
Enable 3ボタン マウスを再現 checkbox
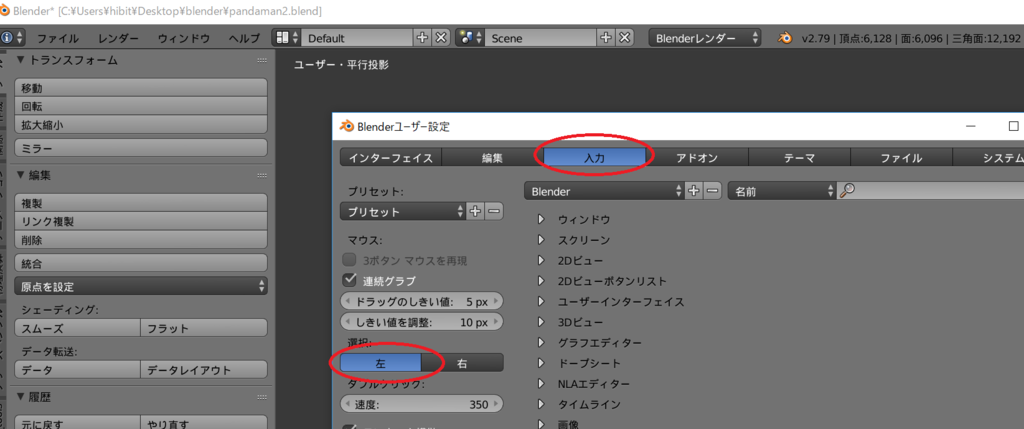tap(349, 260)
